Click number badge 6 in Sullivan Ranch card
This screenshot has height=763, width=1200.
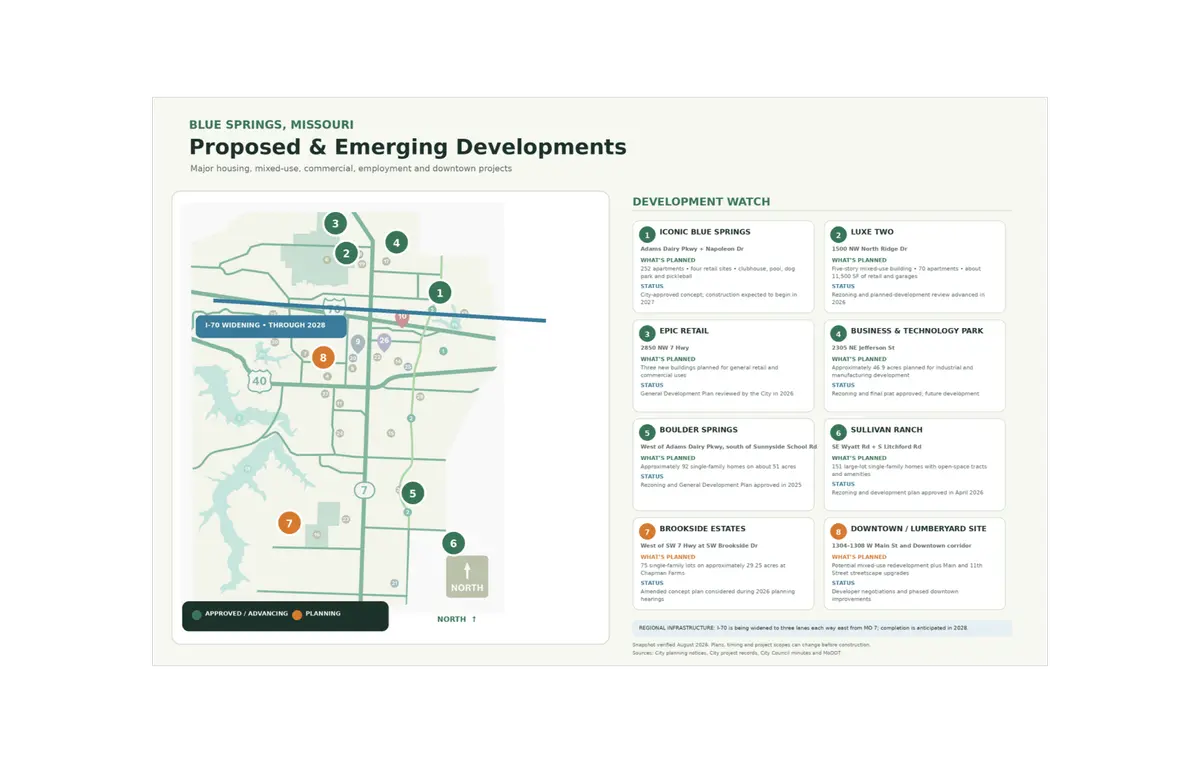pos(838,433)
